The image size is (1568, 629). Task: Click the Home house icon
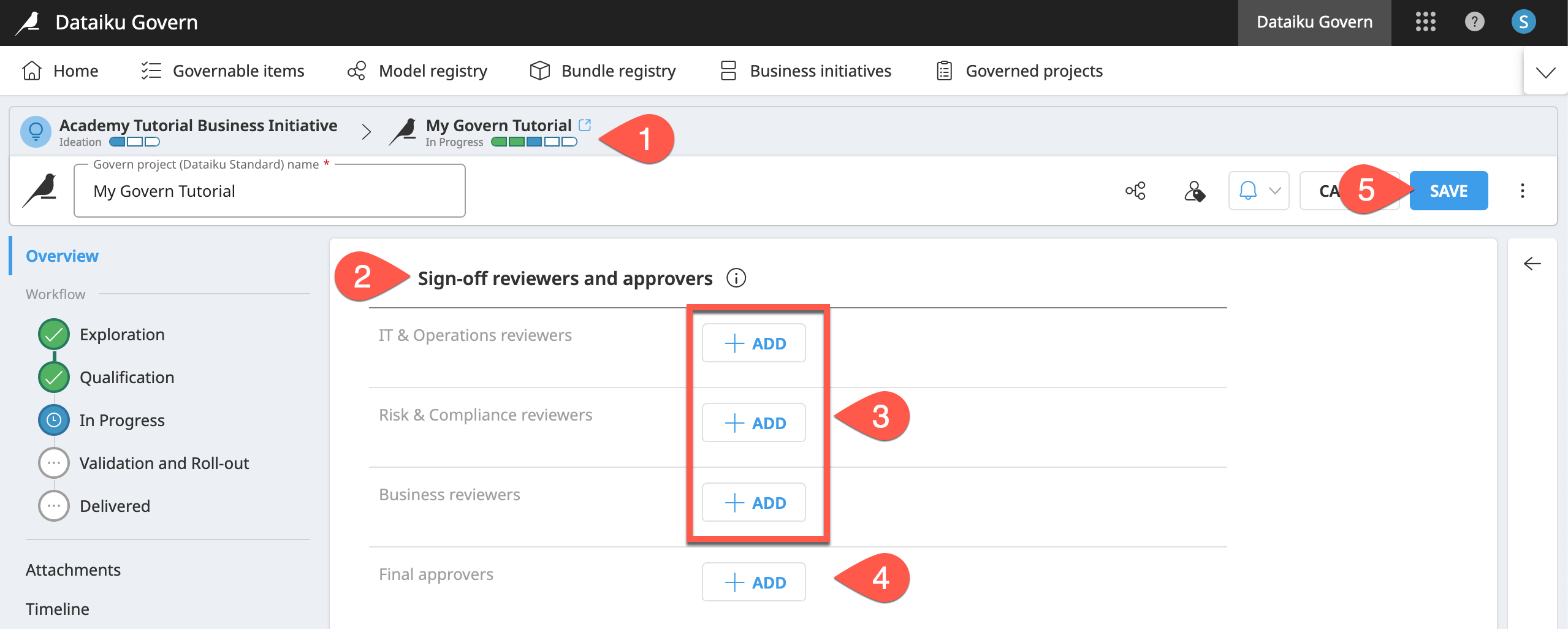pos(31,71)
